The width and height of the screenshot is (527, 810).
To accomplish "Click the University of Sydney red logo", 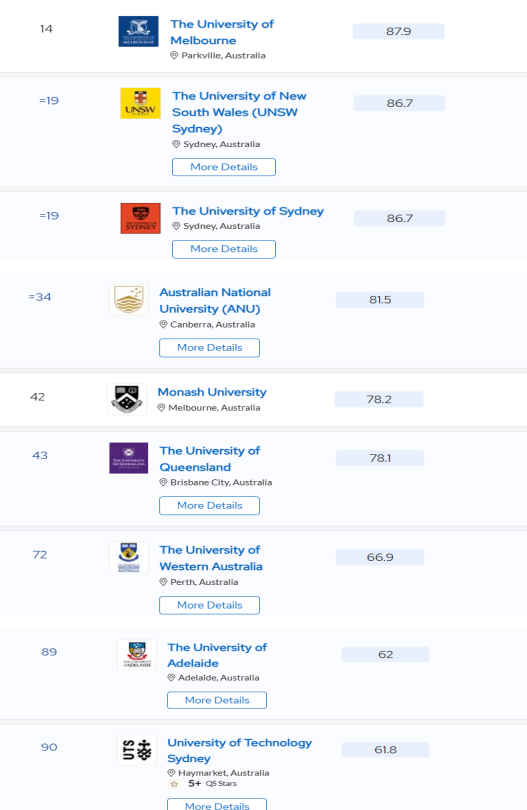I will 141,219.
